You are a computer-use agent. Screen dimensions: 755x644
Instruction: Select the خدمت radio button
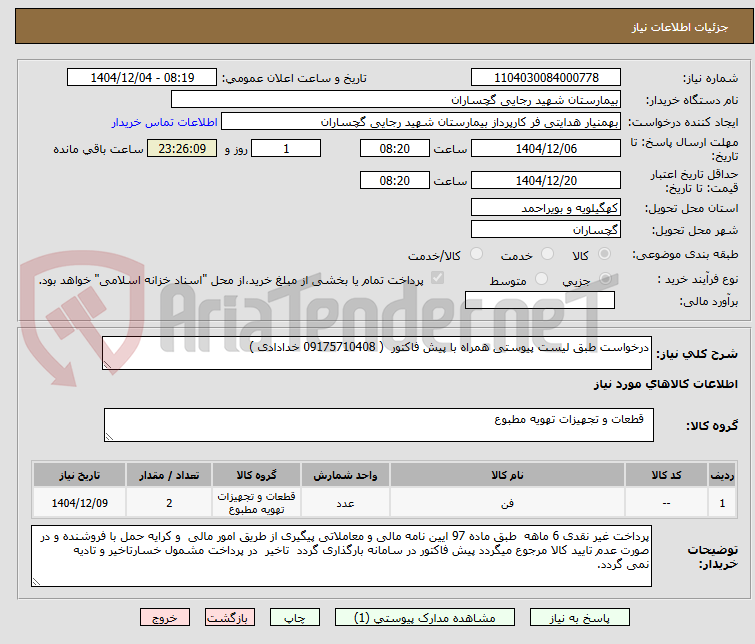tap(547, 254)
